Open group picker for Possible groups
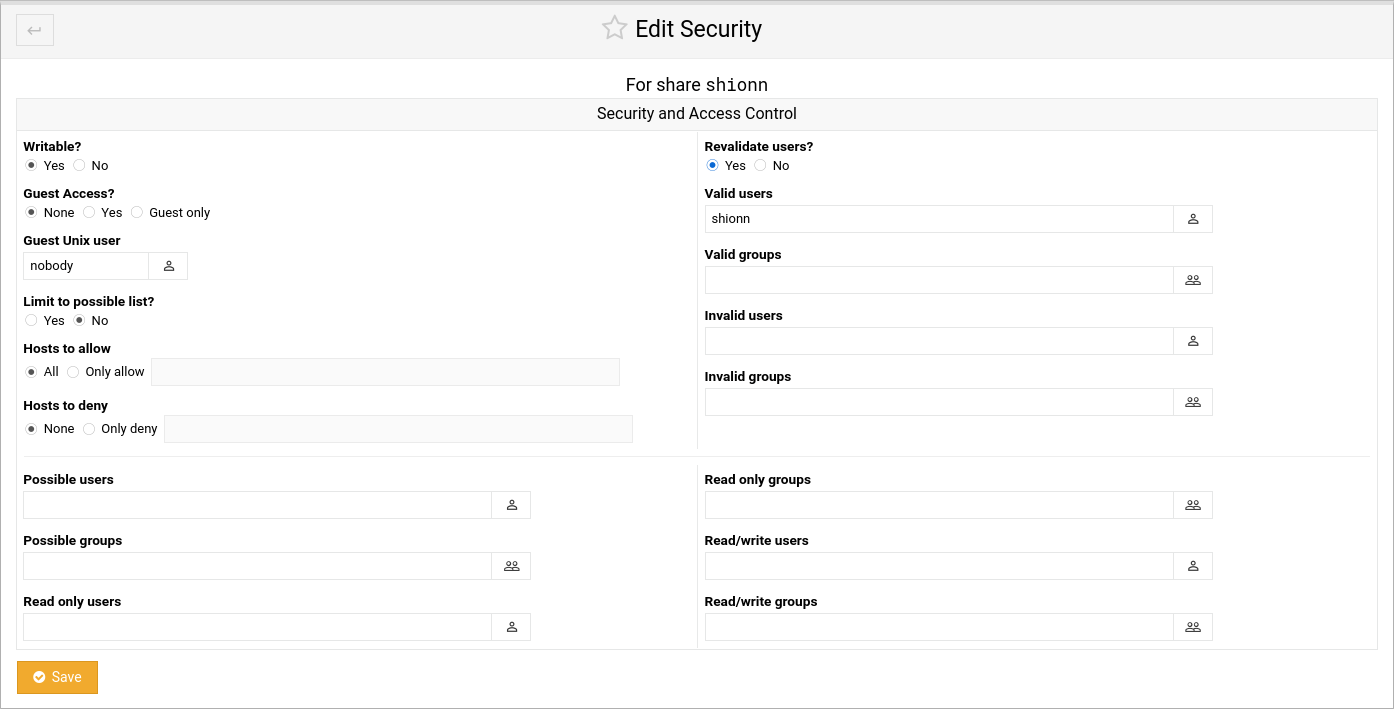The width and height of the screenshot is (1394, 709). 511,566
